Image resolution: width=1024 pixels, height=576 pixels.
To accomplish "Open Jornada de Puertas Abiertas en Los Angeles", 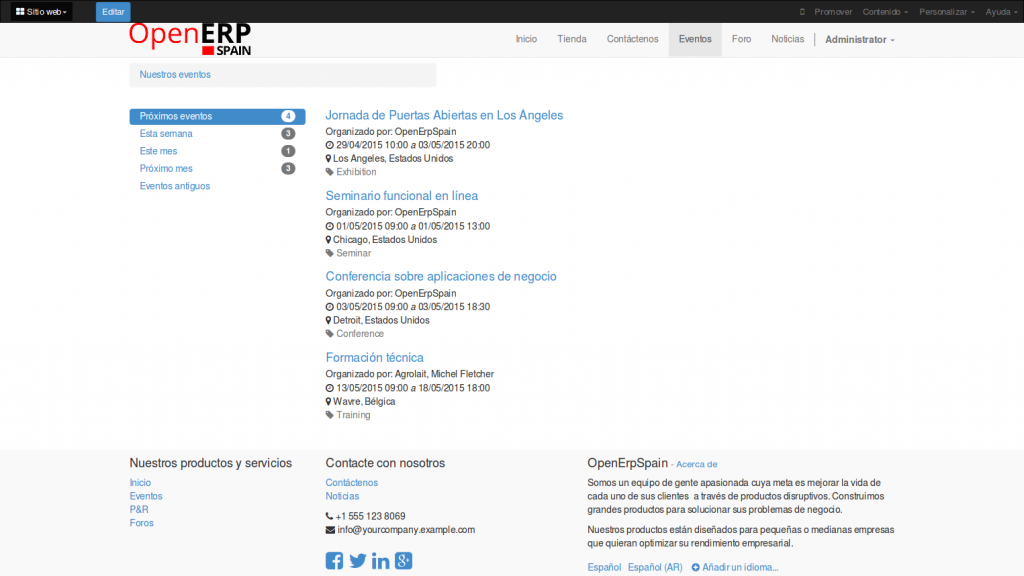I will point(444,115).
